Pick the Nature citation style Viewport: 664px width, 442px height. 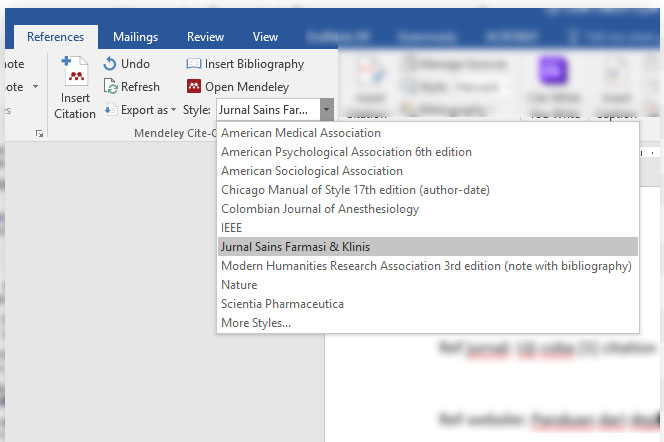tap(238, 285)
